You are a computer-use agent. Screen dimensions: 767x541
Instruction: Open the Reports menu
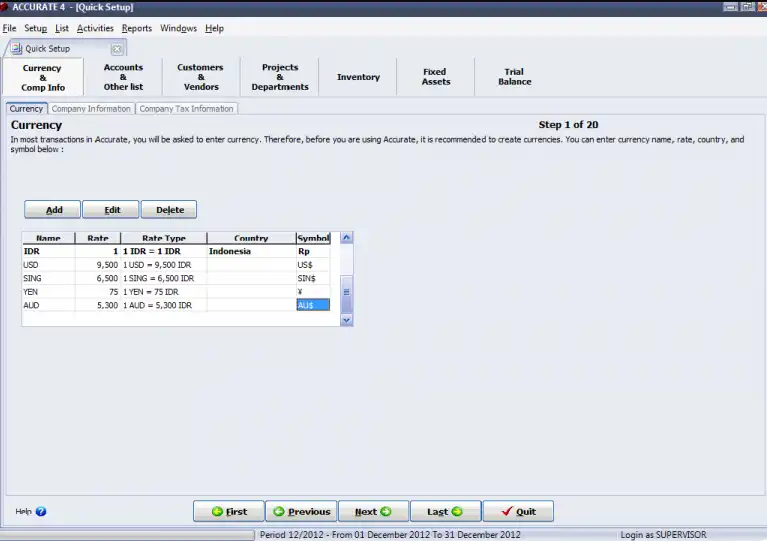point(137,28)
